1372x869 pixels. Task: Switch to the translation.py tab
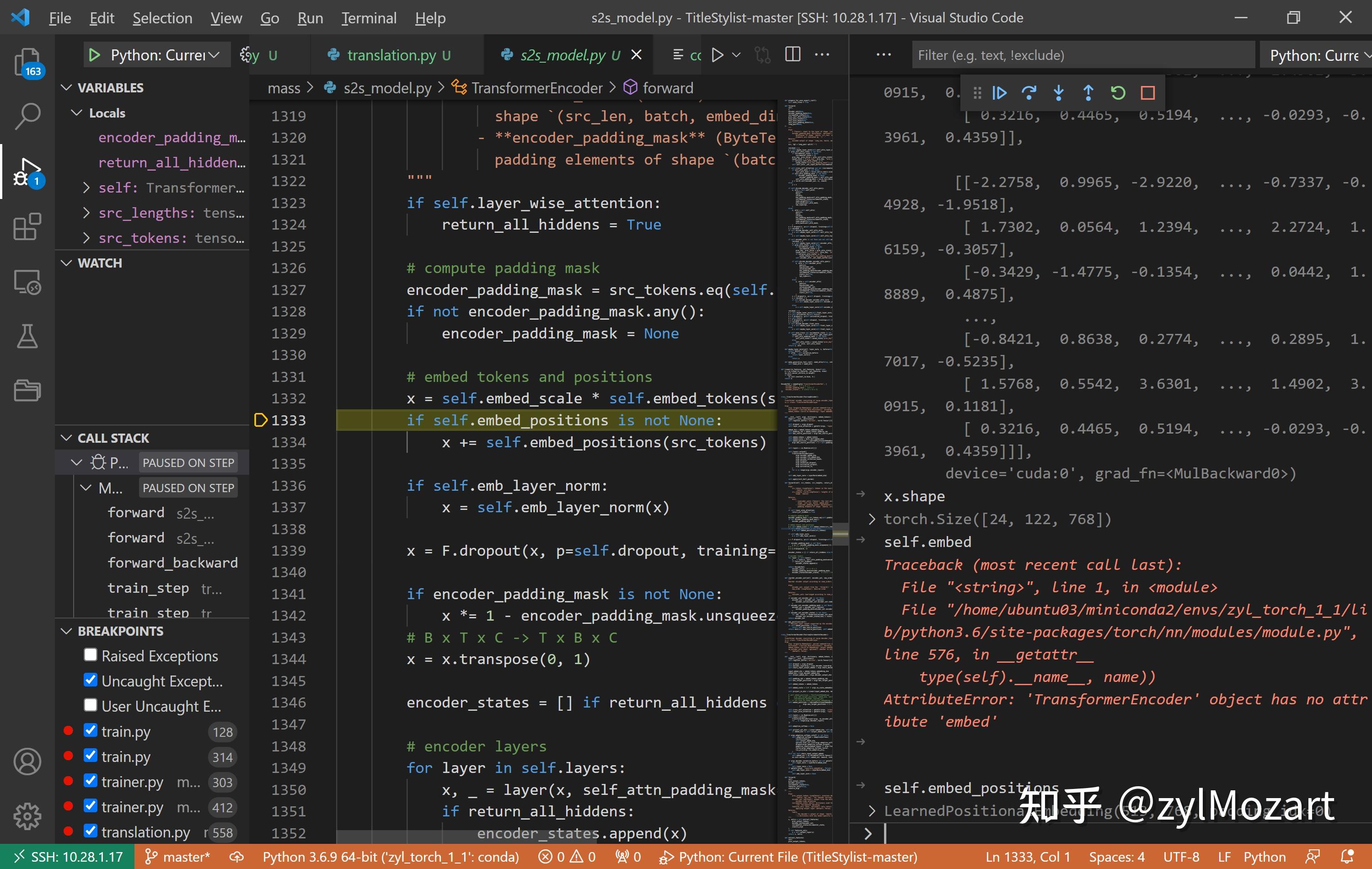[398, 55]
